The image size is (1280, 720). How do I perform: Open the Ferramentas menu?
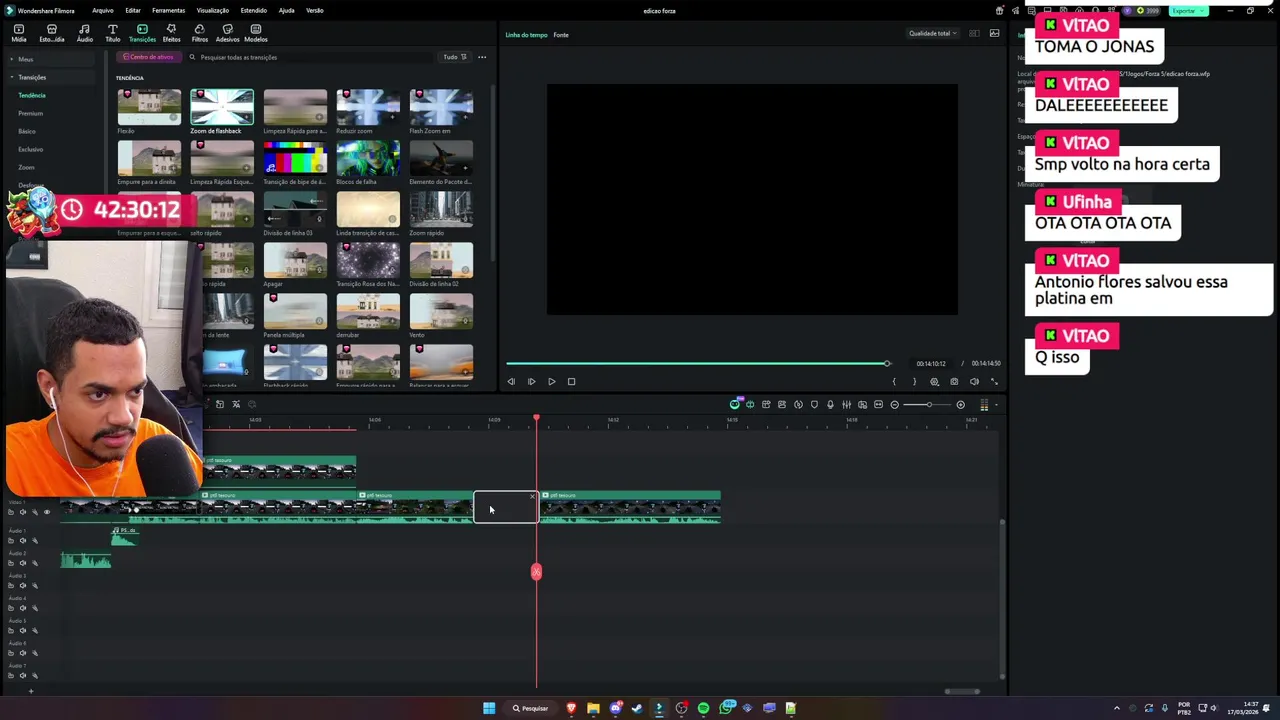(x=168, y=10)
